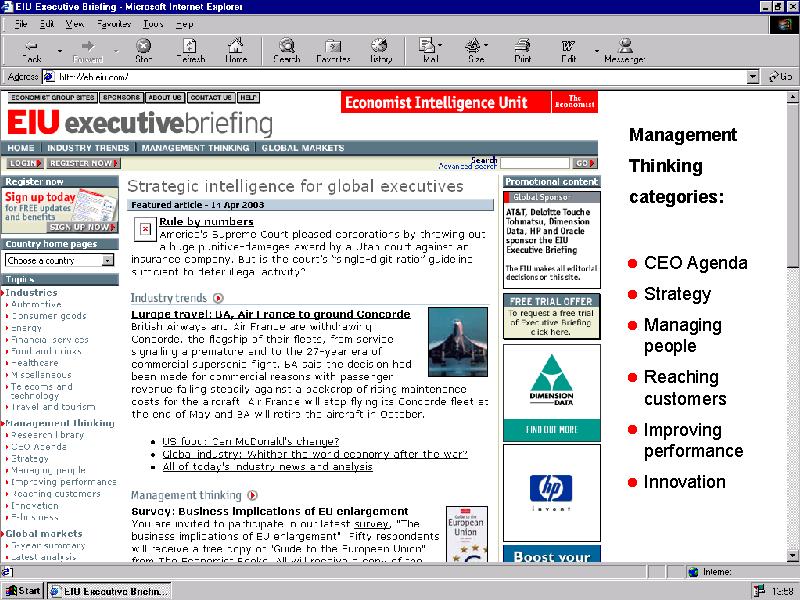Screen dimensions: 800x600
Task: Click the Economist Group Sites button
Action: tap(52, 97)
